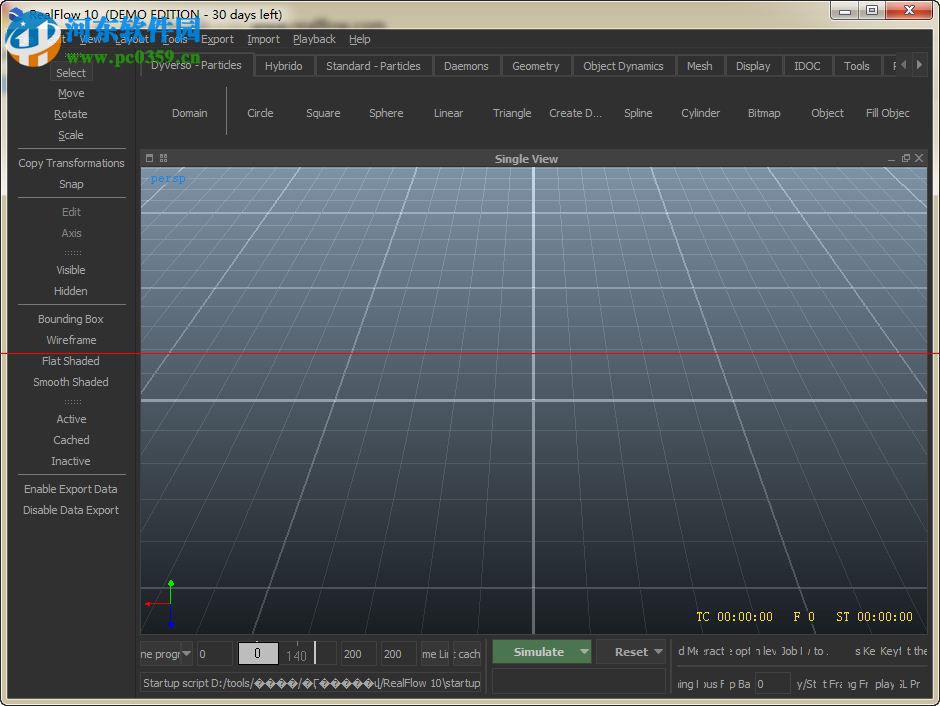Image resolution: width=940 pixels, height=706 pixels.
Task: Toggle Wireframe display mode
Action: [70, 340]
